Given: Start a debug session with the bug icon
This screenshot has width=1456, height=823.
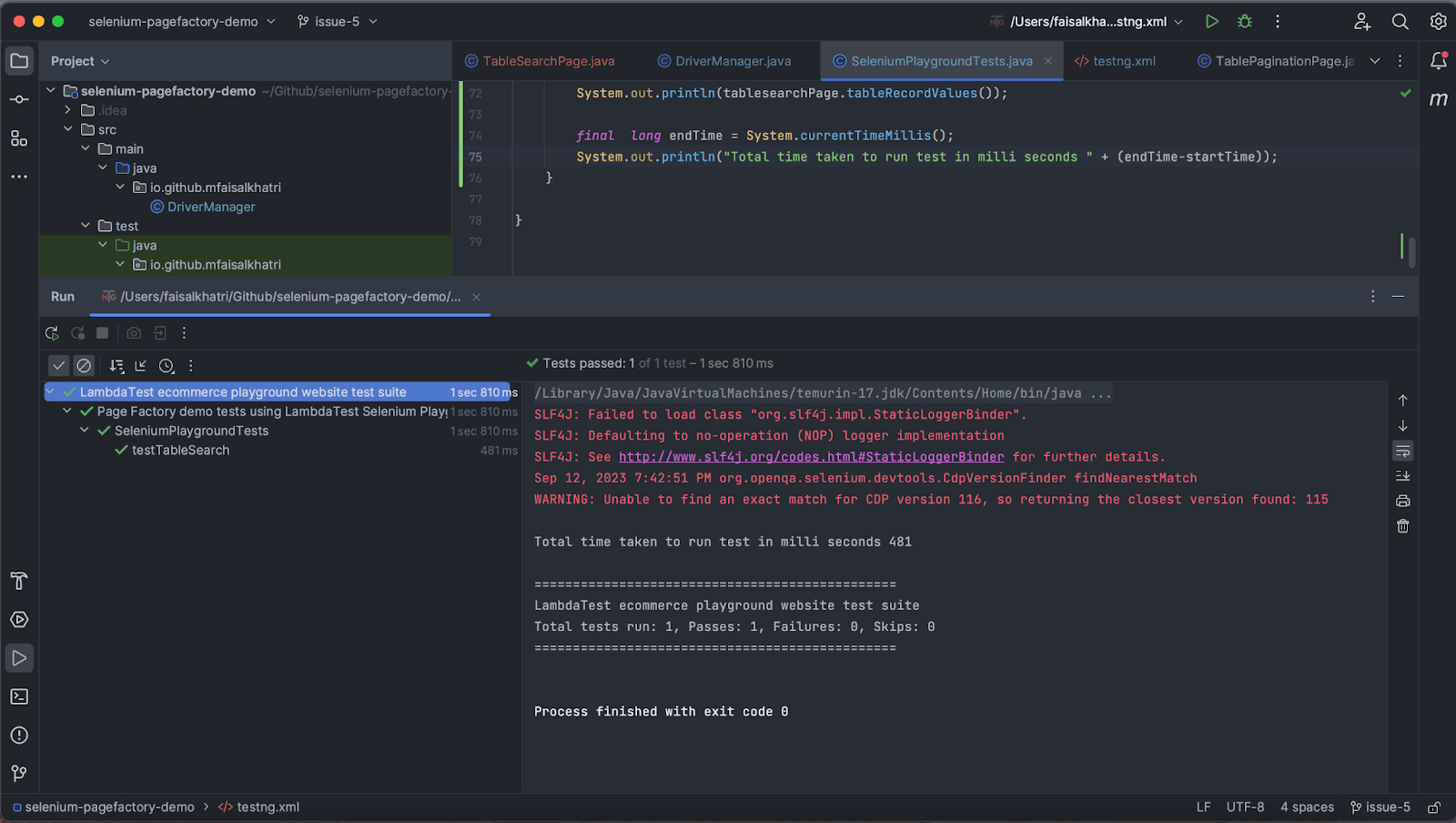Looking at the screenshot, I should 1245,20.
